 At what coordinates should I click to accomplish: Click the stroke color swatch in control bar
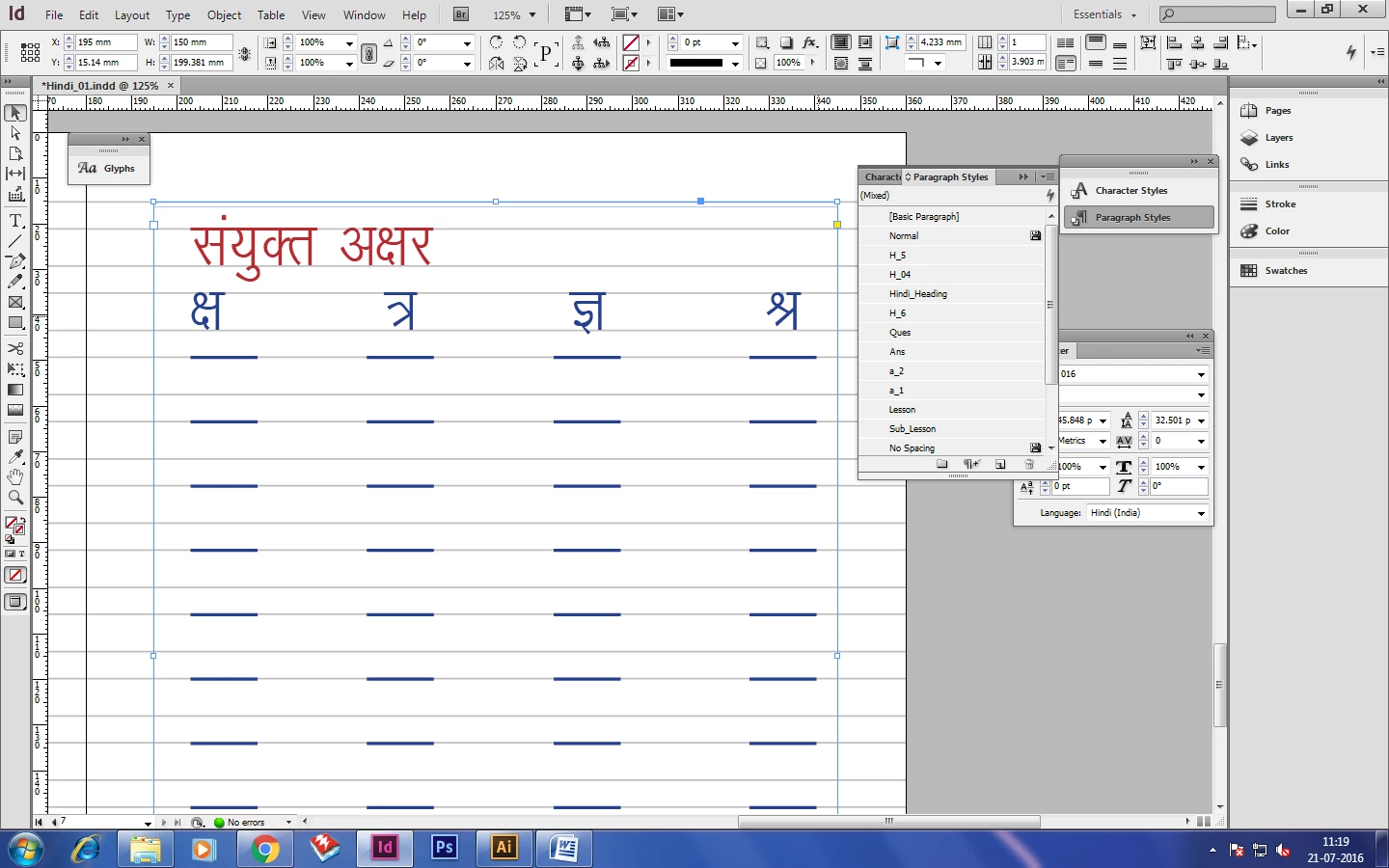click(x=631, y=64)
